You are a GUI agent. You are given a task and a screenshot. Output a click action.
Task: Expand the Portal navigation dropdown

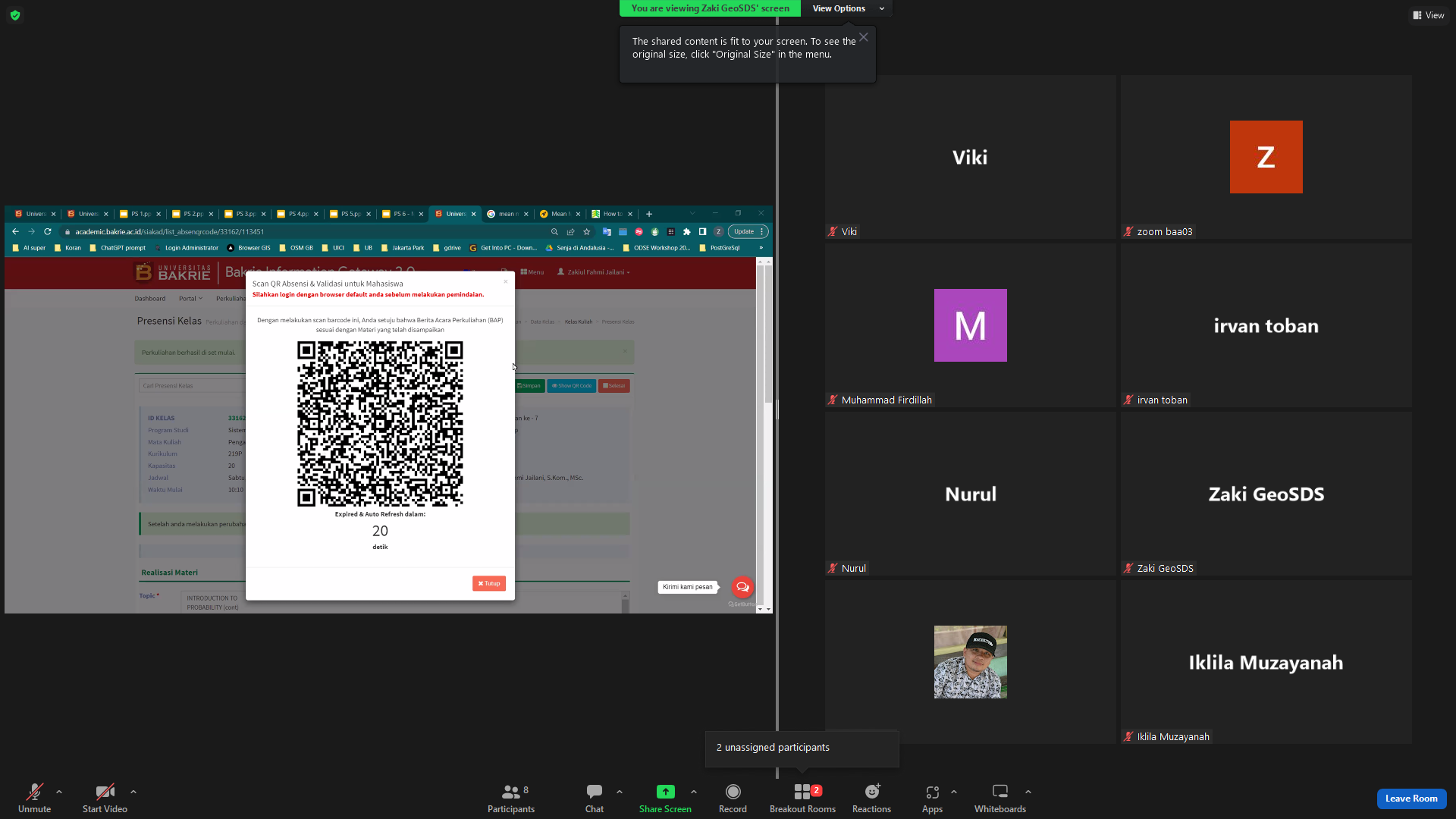coord(190,299)
